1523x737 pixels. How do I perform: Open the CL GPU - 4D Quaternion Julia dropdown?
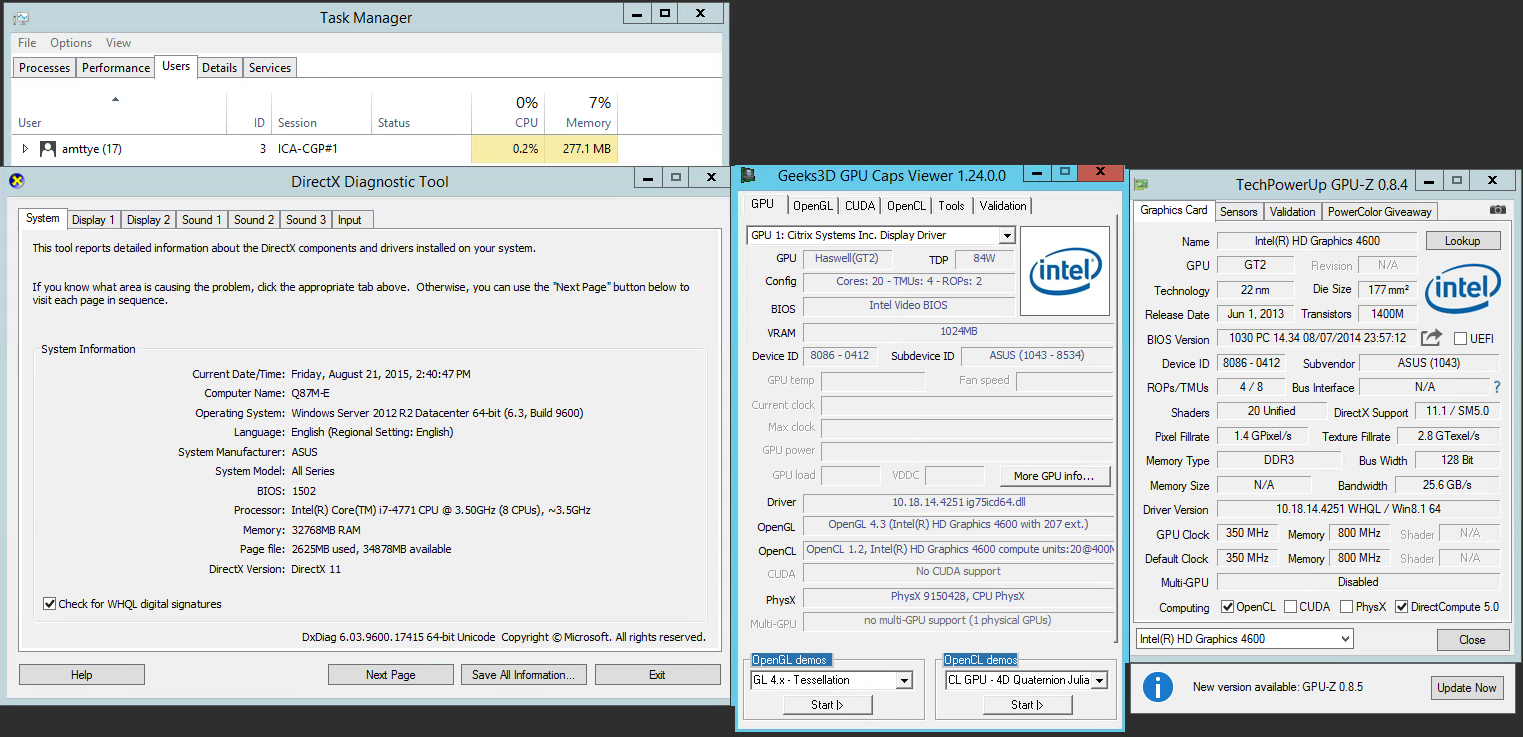click(x=1099, y=681)
